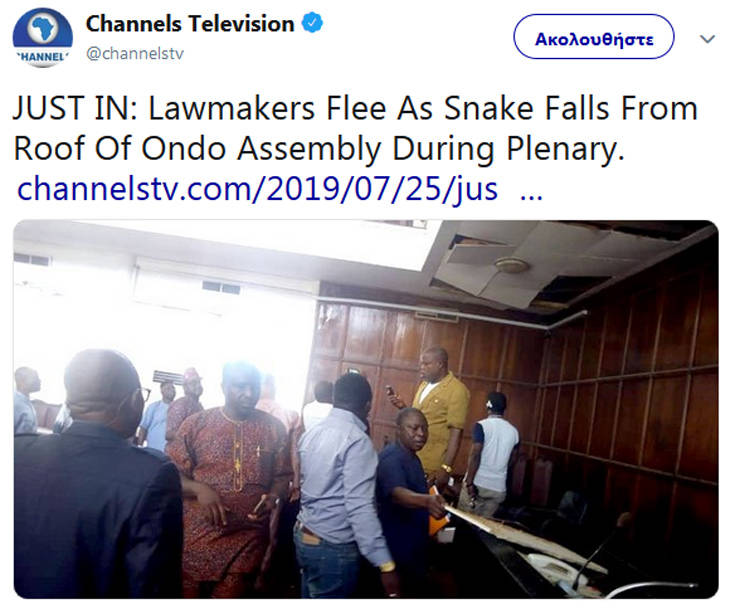Click the microphone on desk in photo
Image resolution: width=735 pixels, height=614 pixels.
click(x=598, y=548)
